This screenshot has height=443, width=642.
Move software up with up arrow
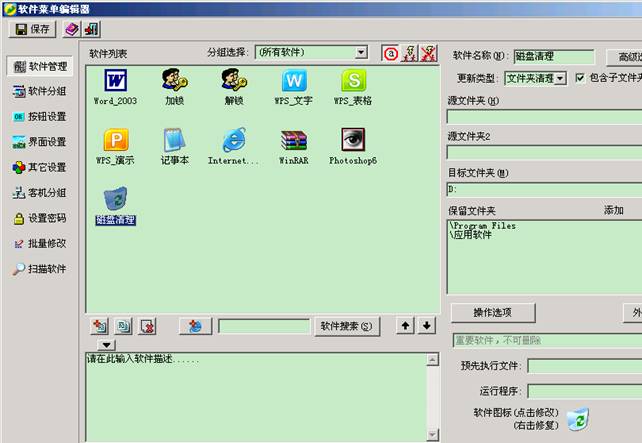405,325
